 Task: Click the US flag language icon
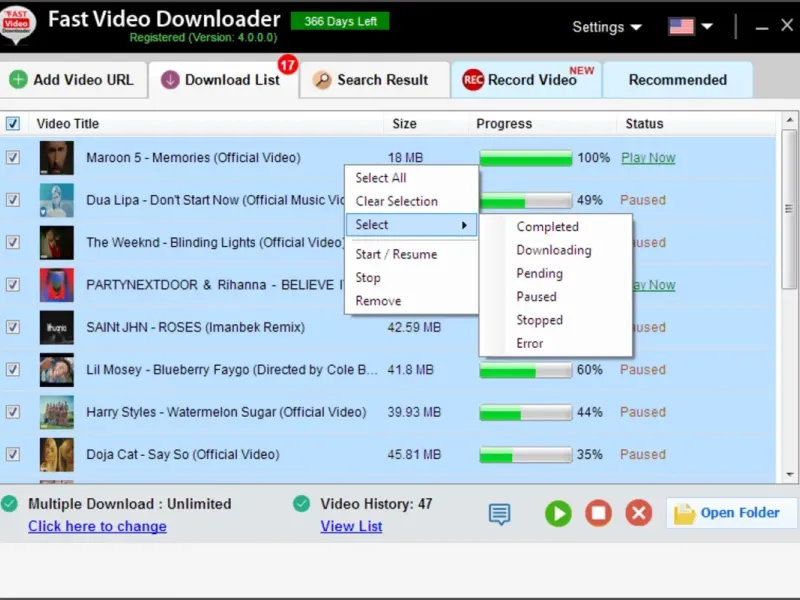pyautogui.click(x=681, y=26)
